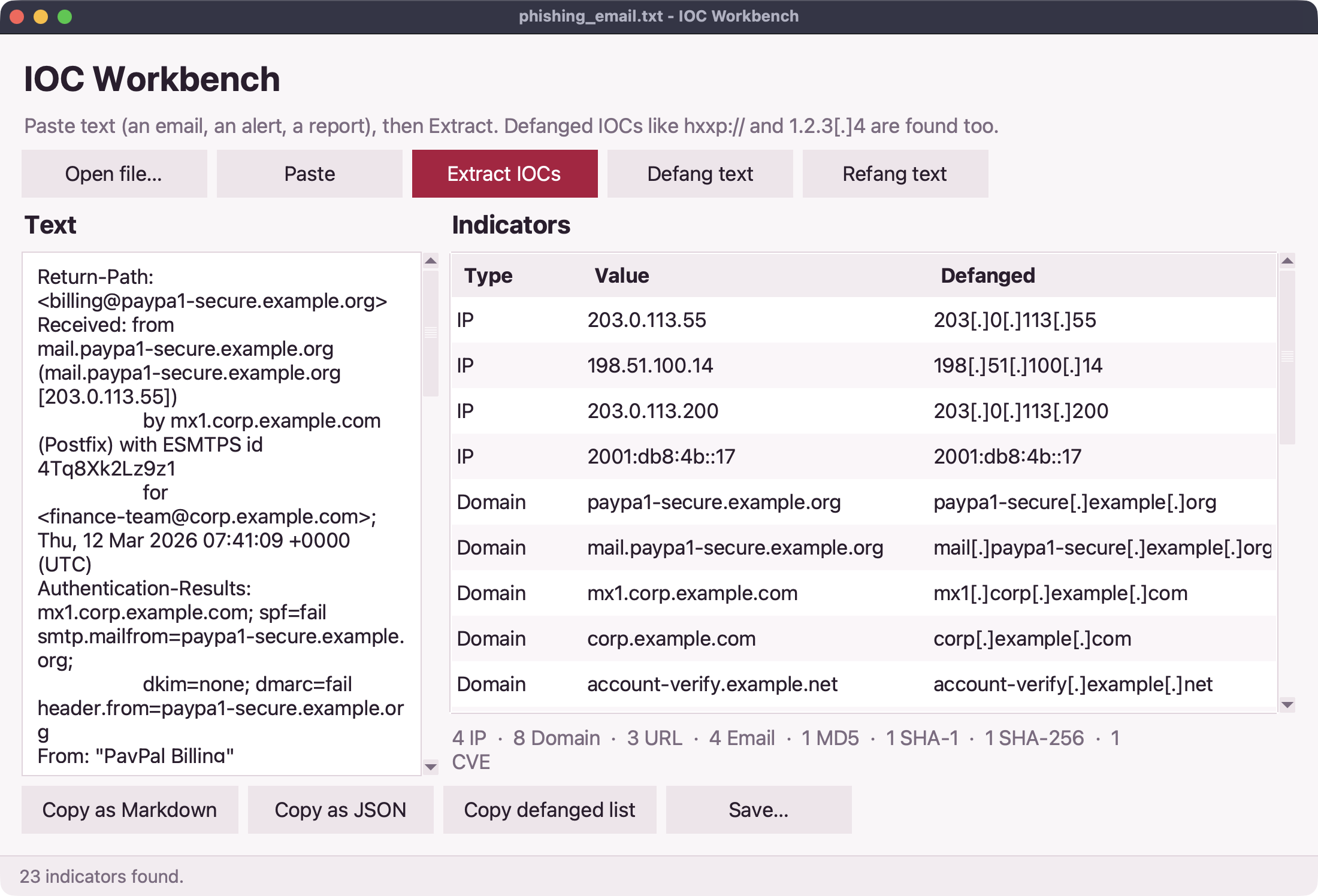Click the Open file... button

coord(114,174)
